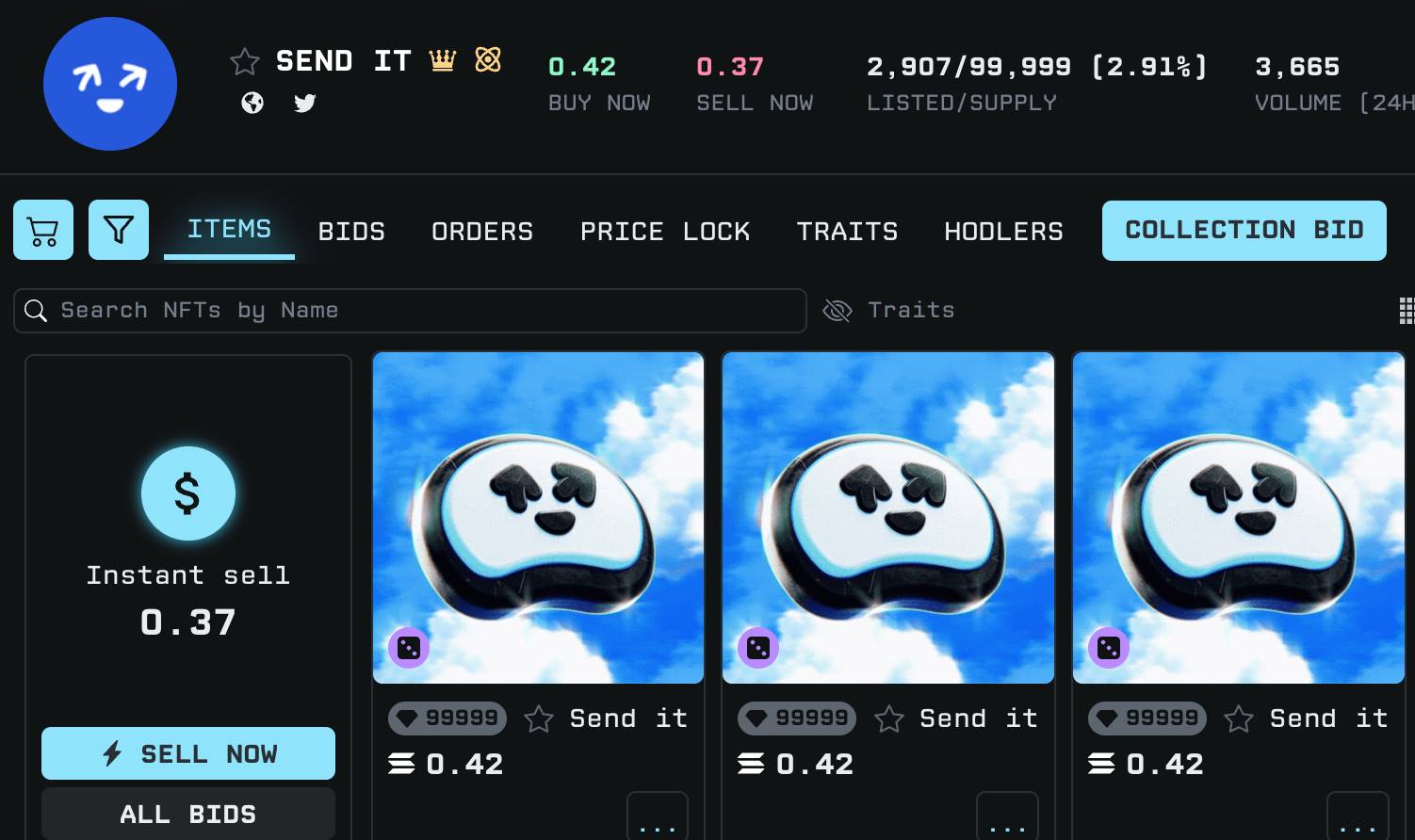The height and width of the screenshot is (840, 1415).
Task: Open the collection website via globe icon
Action: tap(252, 104)
